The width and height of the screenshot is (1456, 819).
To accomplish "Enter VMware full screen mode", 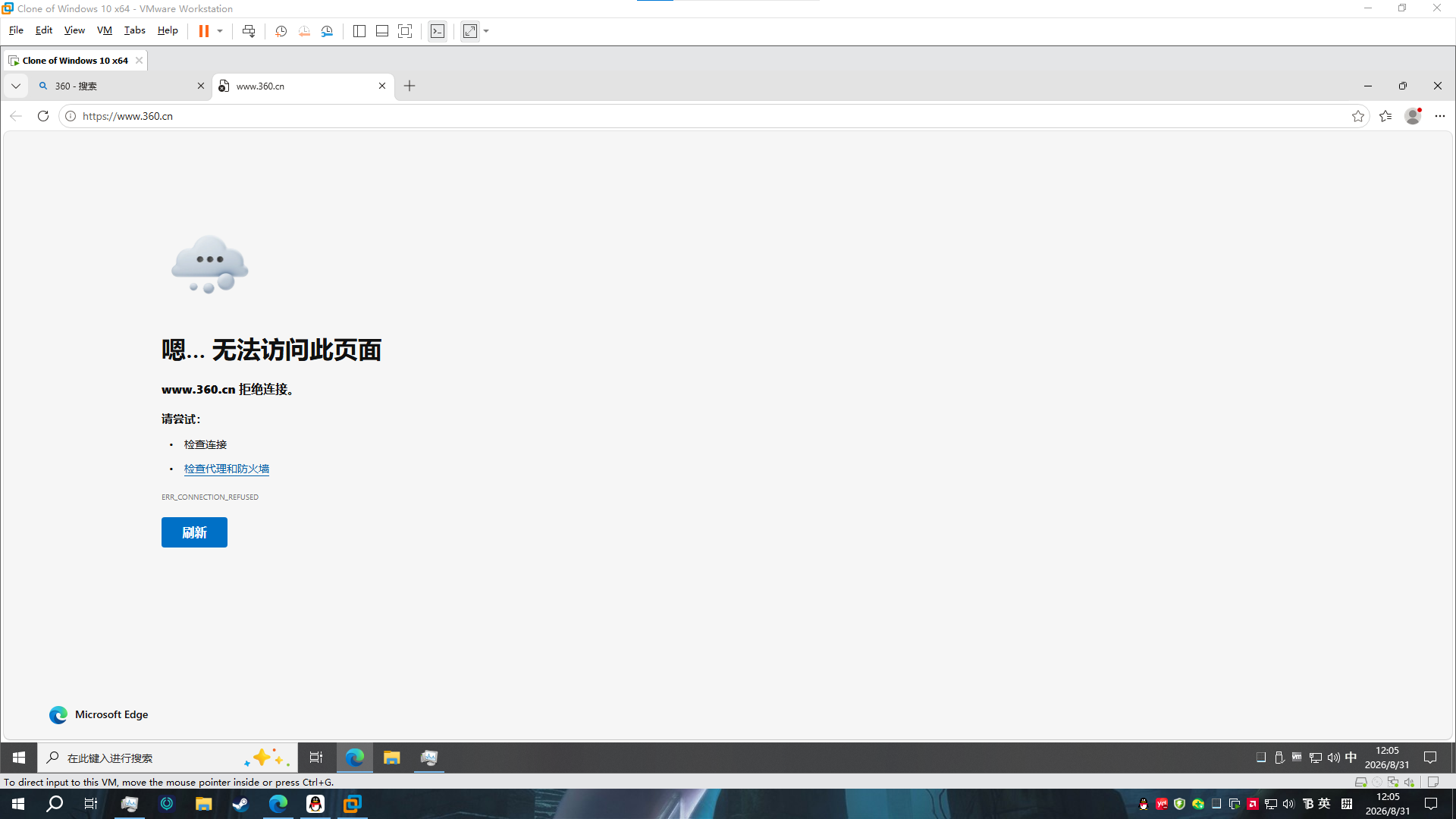I will pyautogui.click(x=405, y=31).
